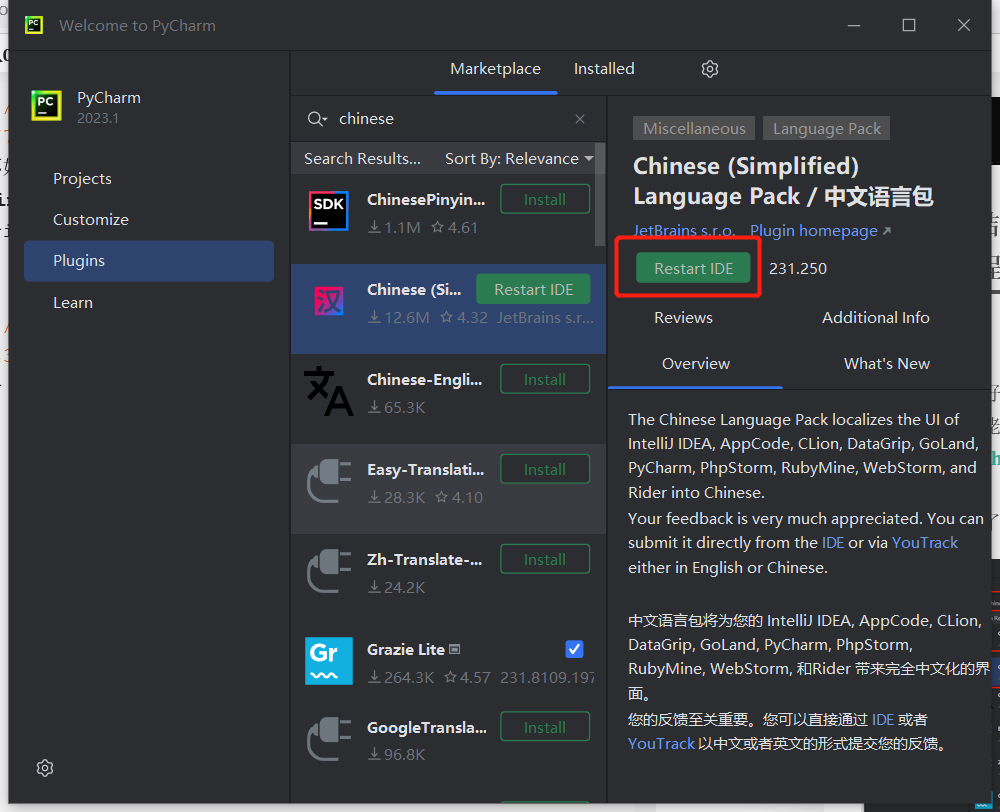Viewport: 1000px width, 812px height.
Task: Click Easy-Translation rating 4.10
Action: point(459,497)
